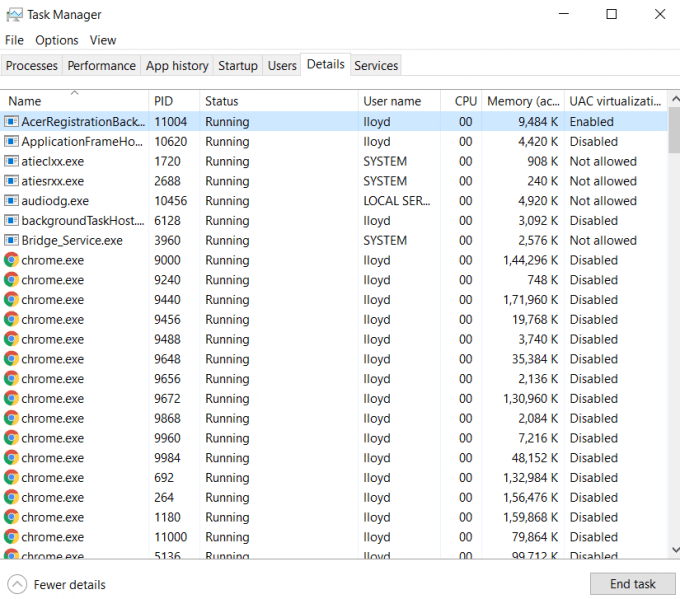
Task: Switch to the Services tab
Action: click(x=376, y=66)
